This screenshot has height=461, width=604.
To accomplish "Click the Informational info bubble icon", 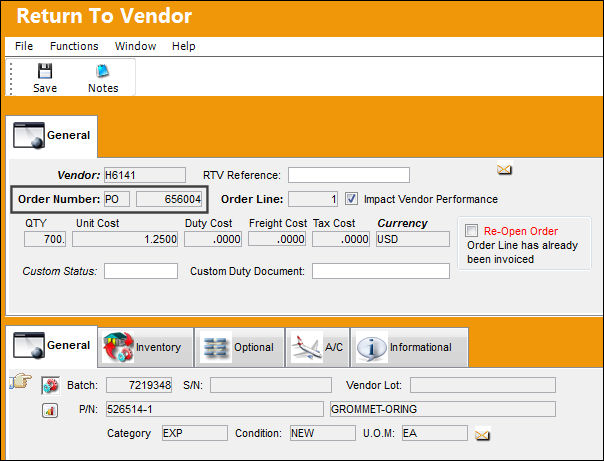I will (372, 347).
